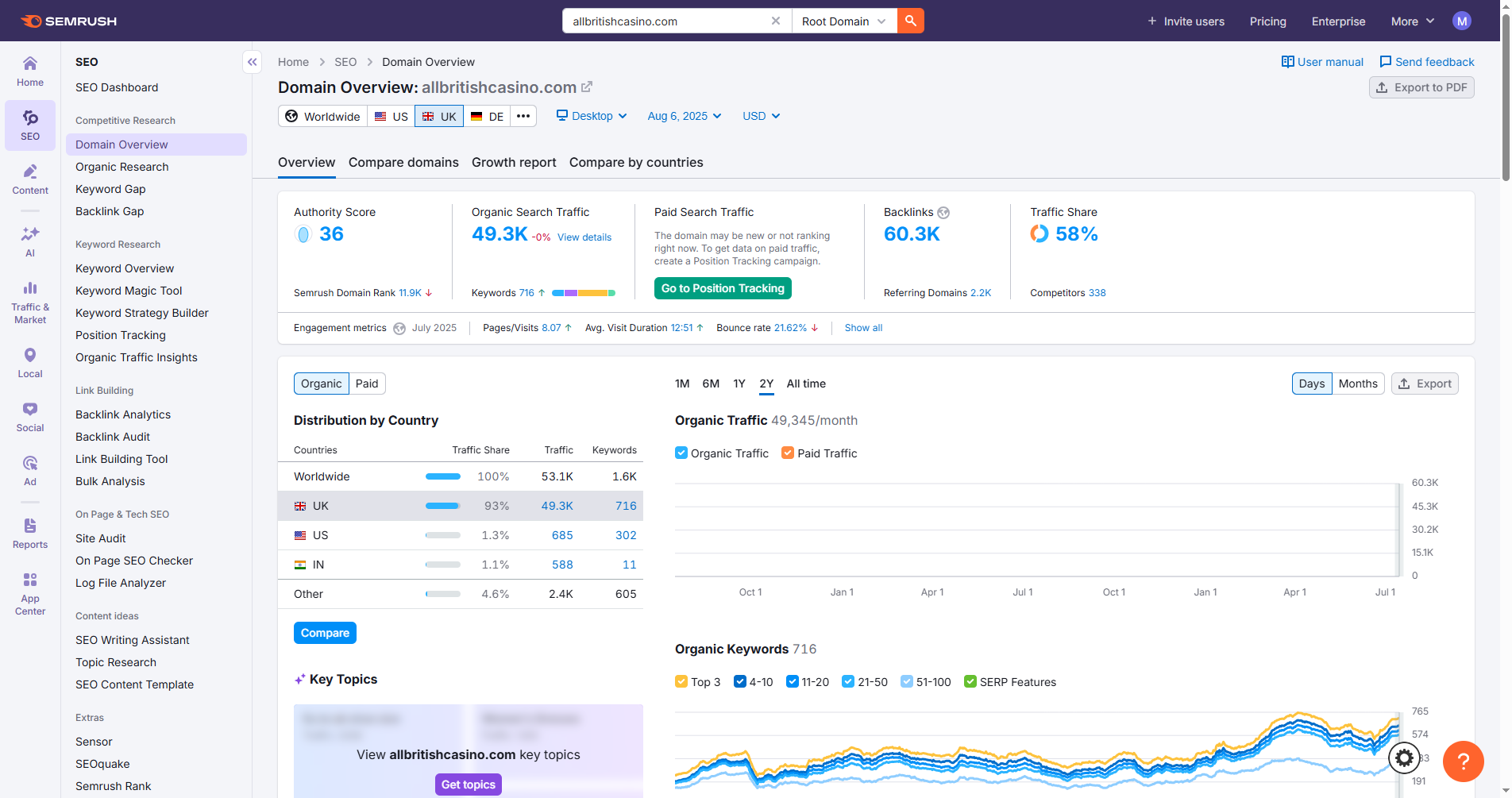Toggle the SERP Features checkbox
Screen dimensions: 1512x798
click(970, 681)
